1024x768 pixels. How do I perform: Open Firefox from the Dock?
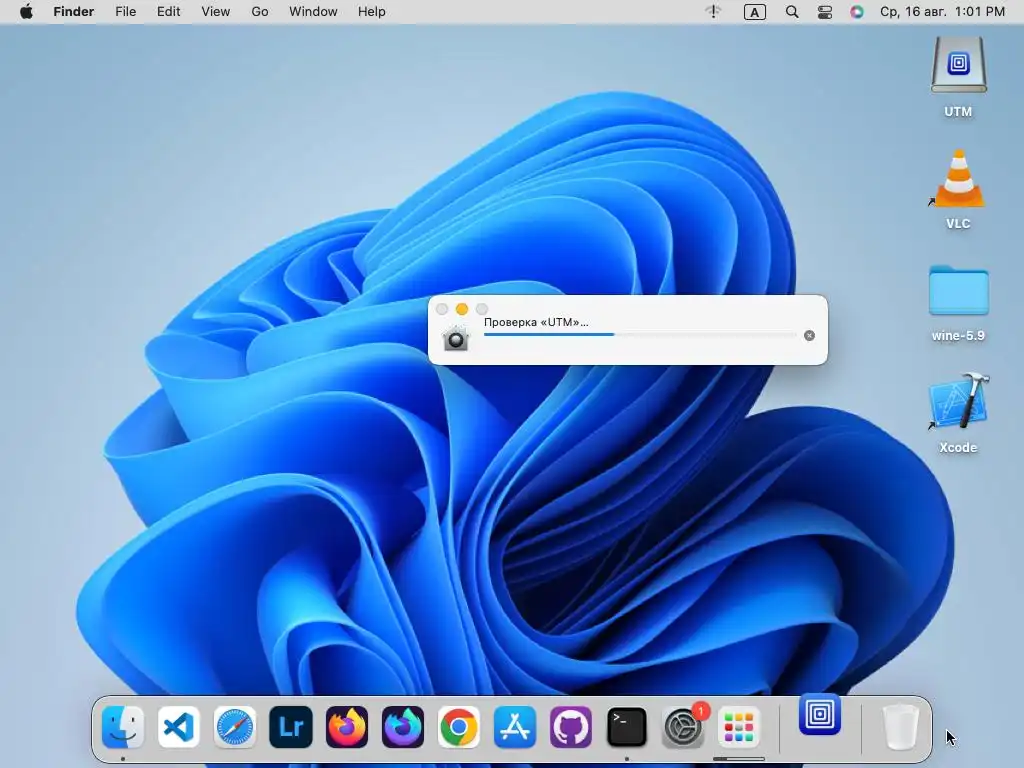tap(347, 727)
